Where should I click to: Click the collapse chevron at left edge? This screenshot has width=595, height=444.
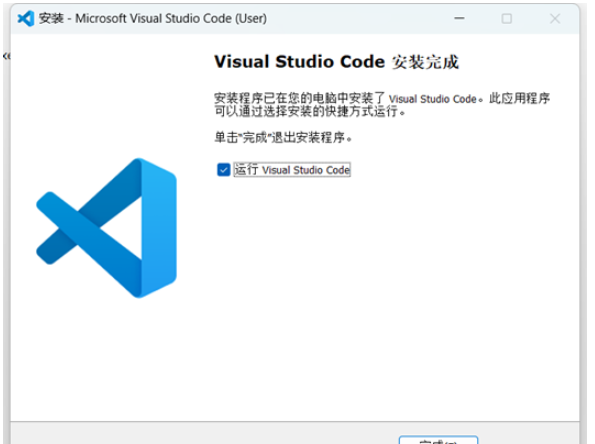tap(6, 56)
